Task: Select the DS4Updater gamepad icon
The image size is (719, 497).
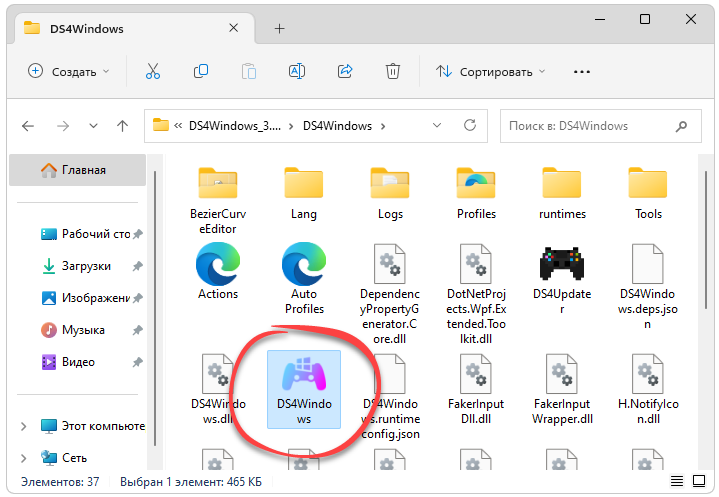Action: click(562, 279)
